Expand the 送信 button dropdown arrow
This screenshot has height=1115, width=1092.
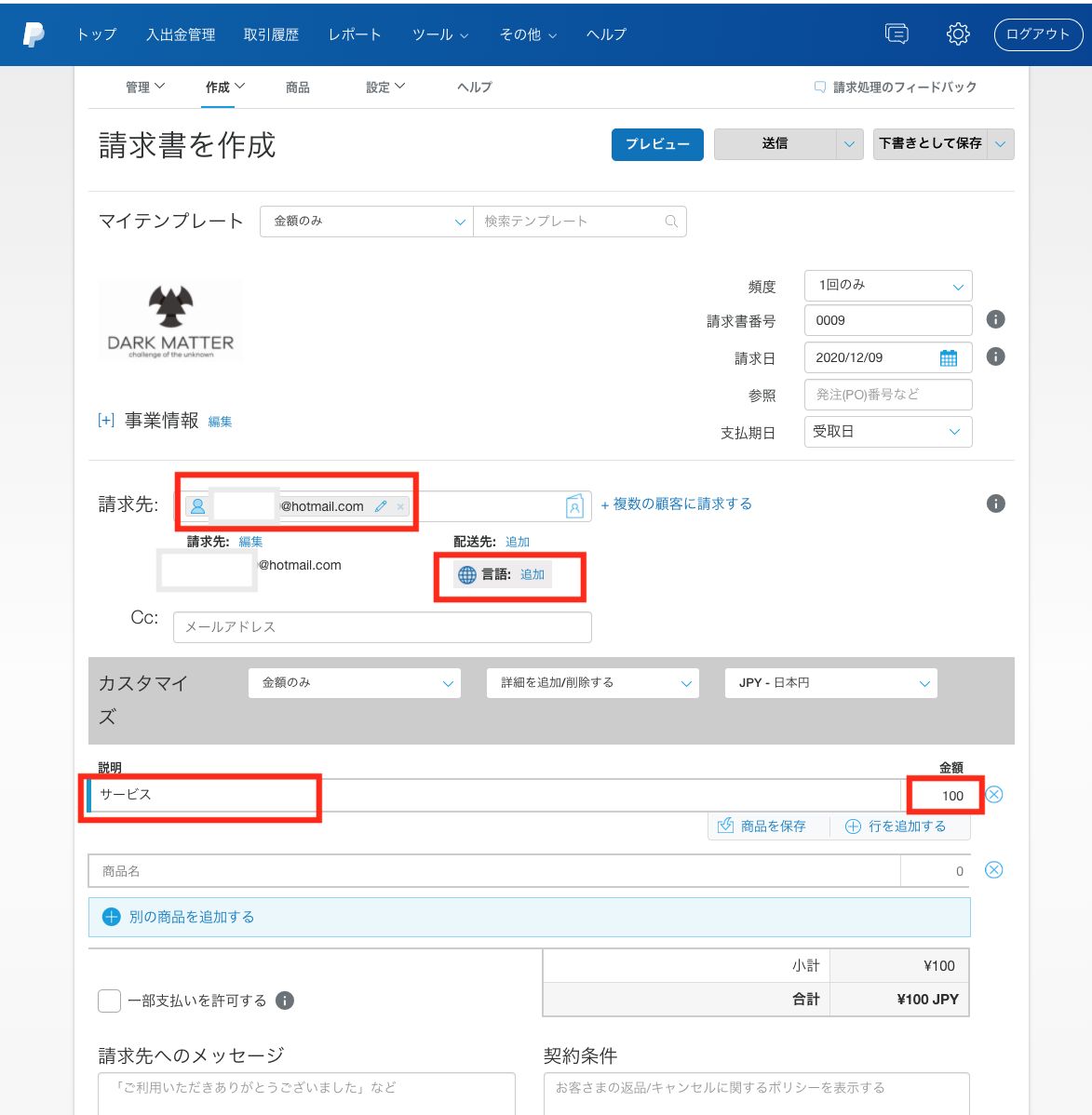click(848, 144)
